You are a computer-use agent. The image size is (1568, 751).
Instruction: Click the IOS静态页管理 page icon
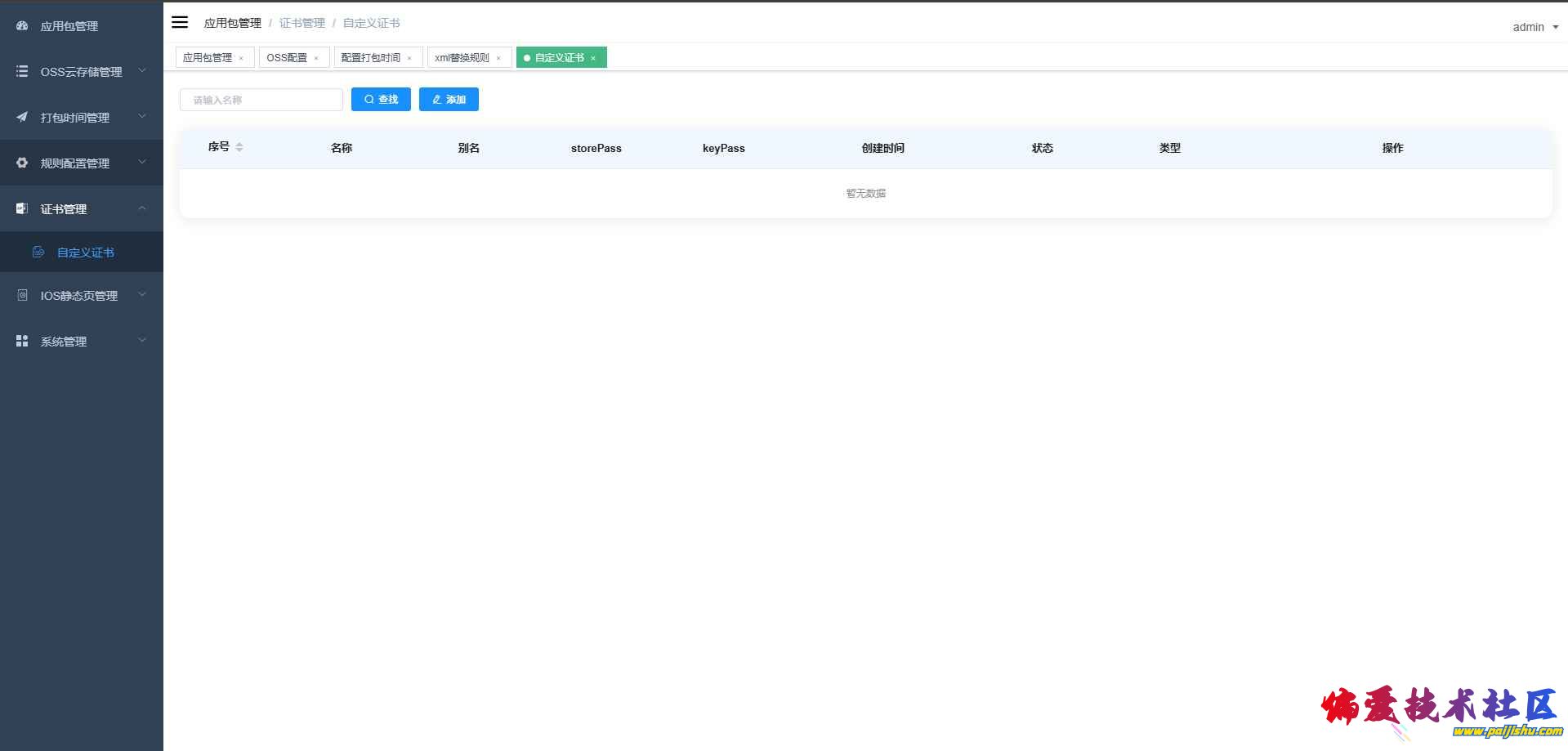[x=22, y=295]
